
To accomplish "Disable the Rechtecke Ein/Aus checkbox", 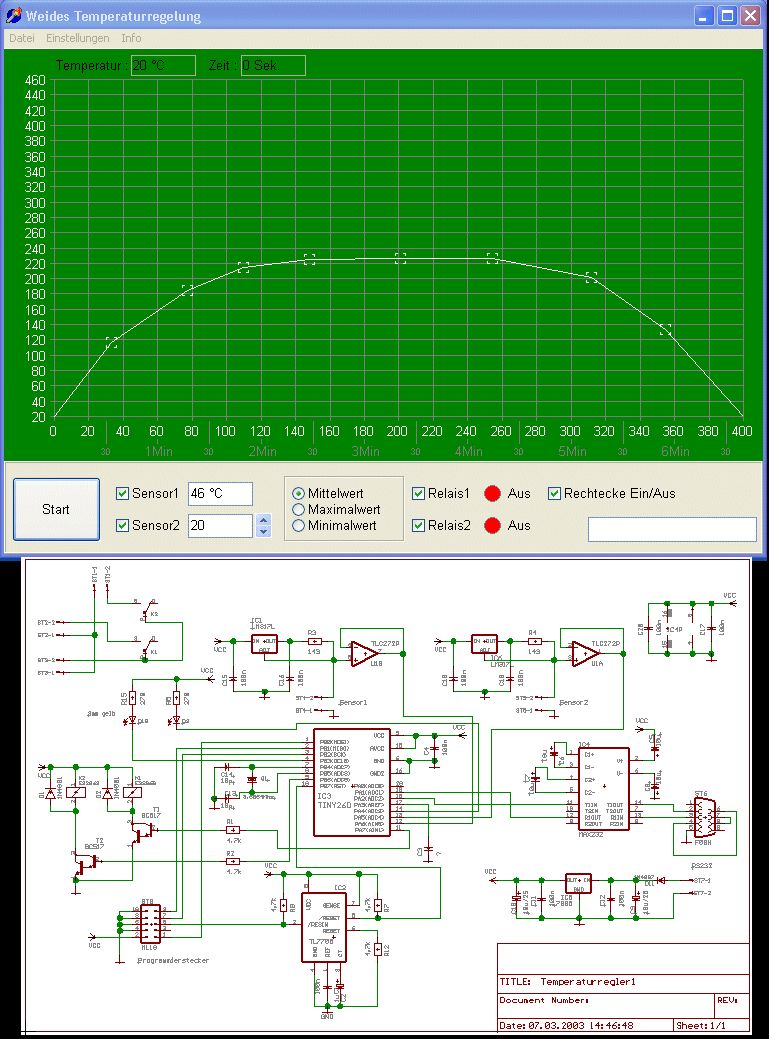I will point(554,493).
